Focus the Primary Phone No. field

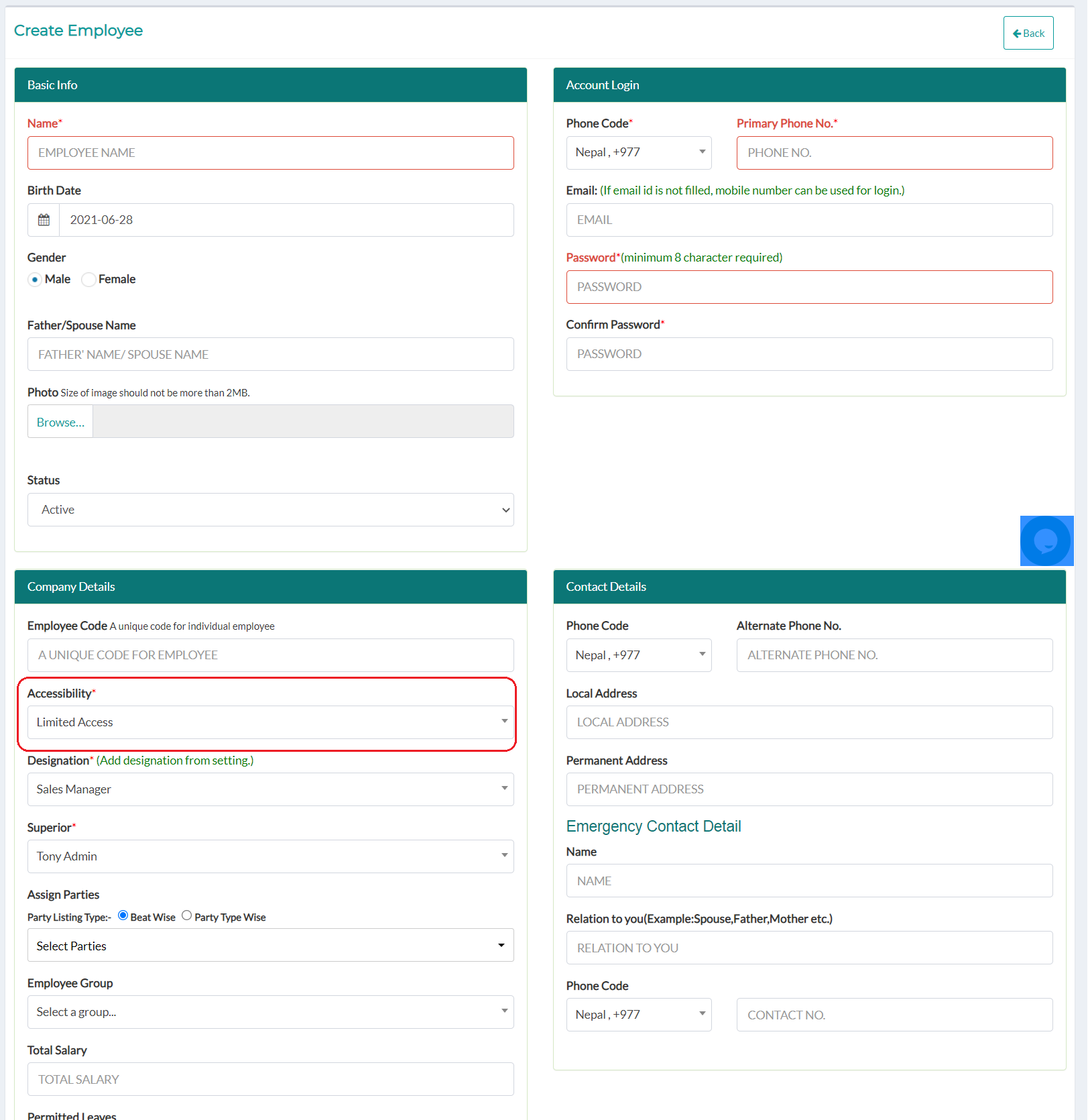[x=894, y=153]
